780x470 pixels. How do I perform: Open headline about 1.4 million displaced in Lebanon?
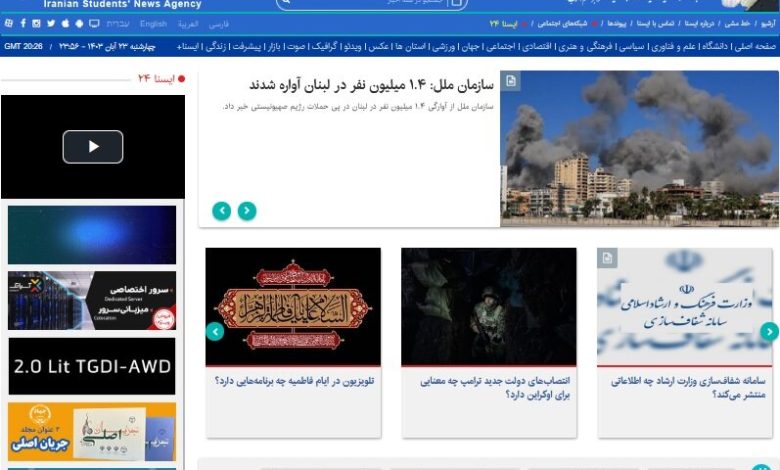(x=371, y=85)
